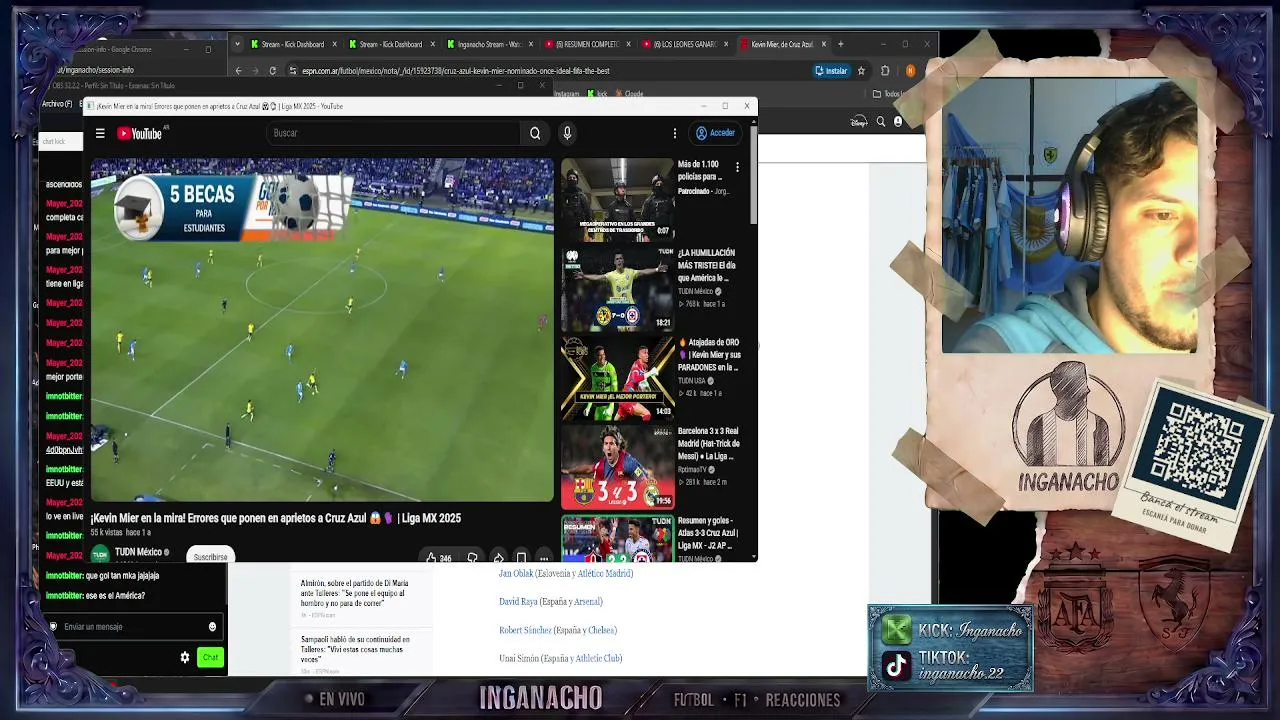1280x720 pixels.
Task: Dislike the Kevin Mier video
Action: 472,557
